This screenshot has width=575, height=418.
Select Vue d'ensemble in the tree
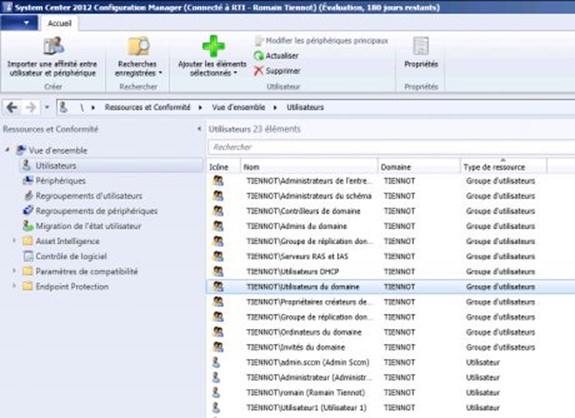click(58, 150)
